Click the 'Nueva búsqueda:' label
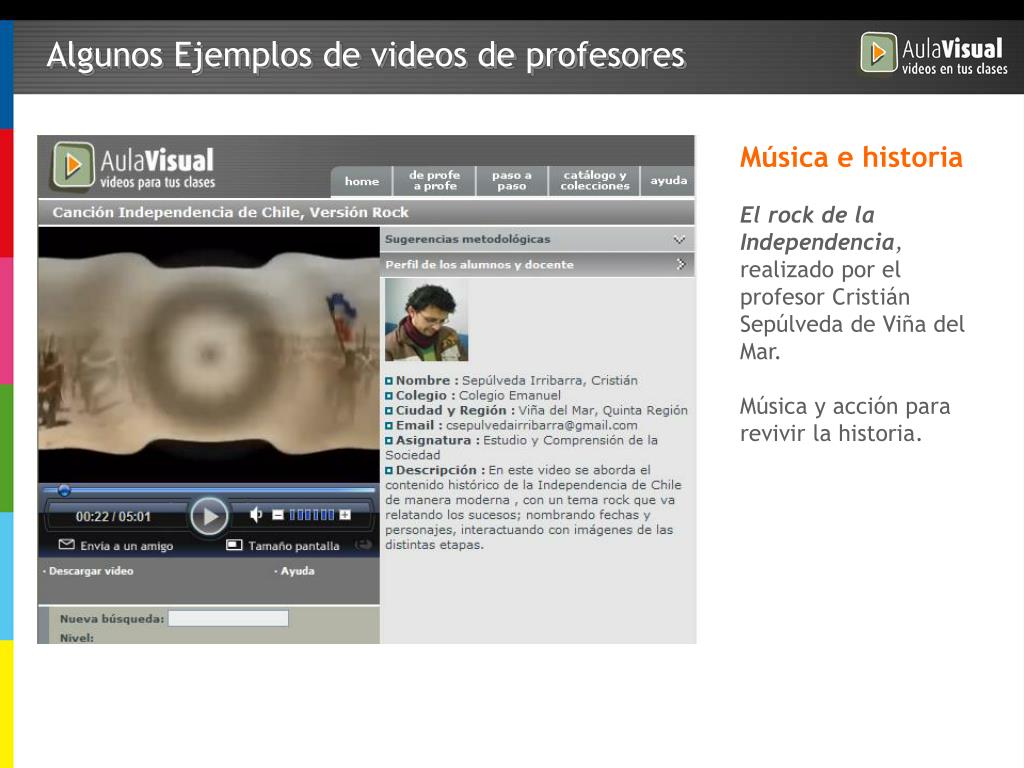The height and width of the screenshot is (768, 1024). 112,618
